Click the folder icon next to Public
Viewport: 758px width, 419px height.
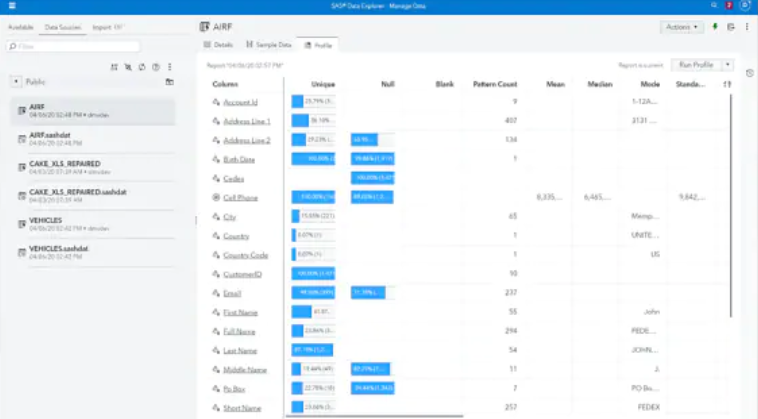[170, 82]
